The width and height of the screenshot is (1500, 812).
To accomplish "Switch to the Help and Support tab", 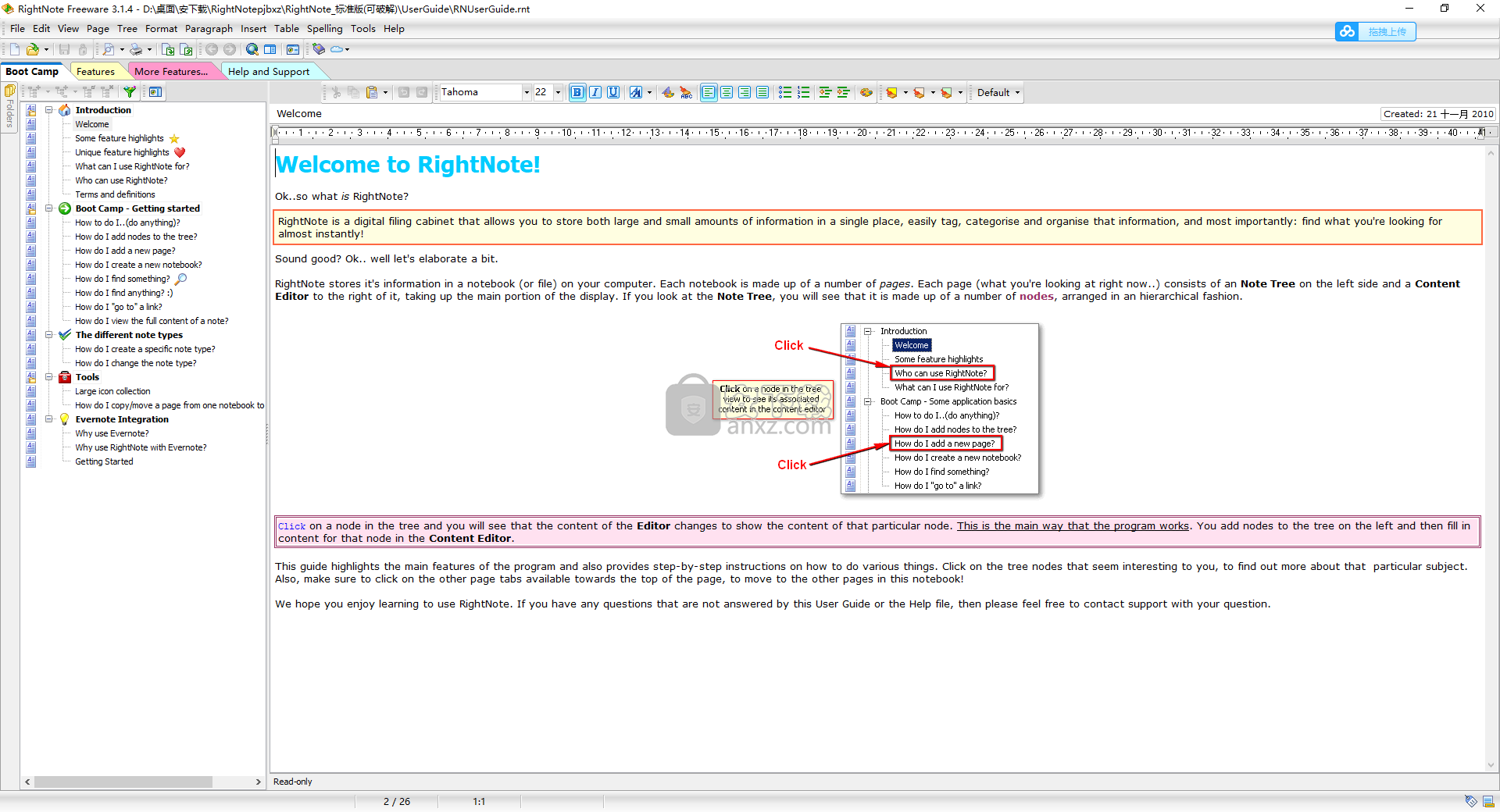I will [269, 71].
